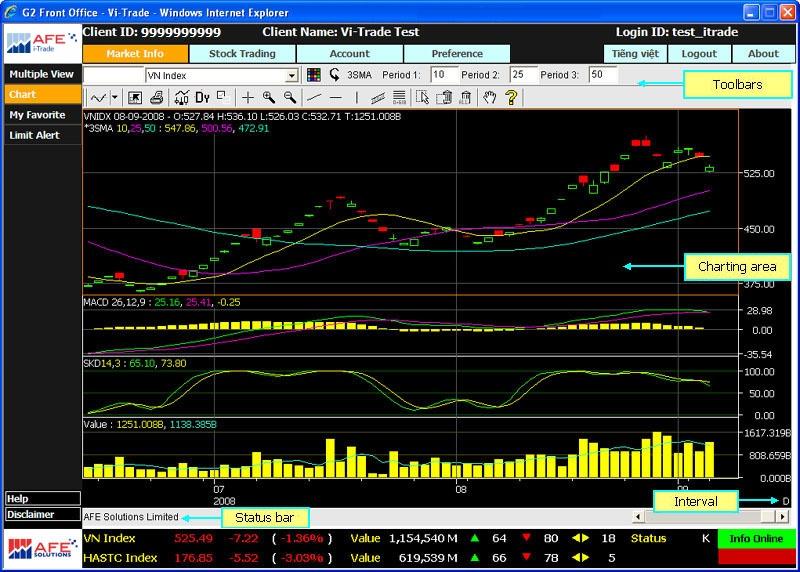Screen dimensions: 800x572
Task: Switch language with Tiếng việt button
Action: coord(635,54)
